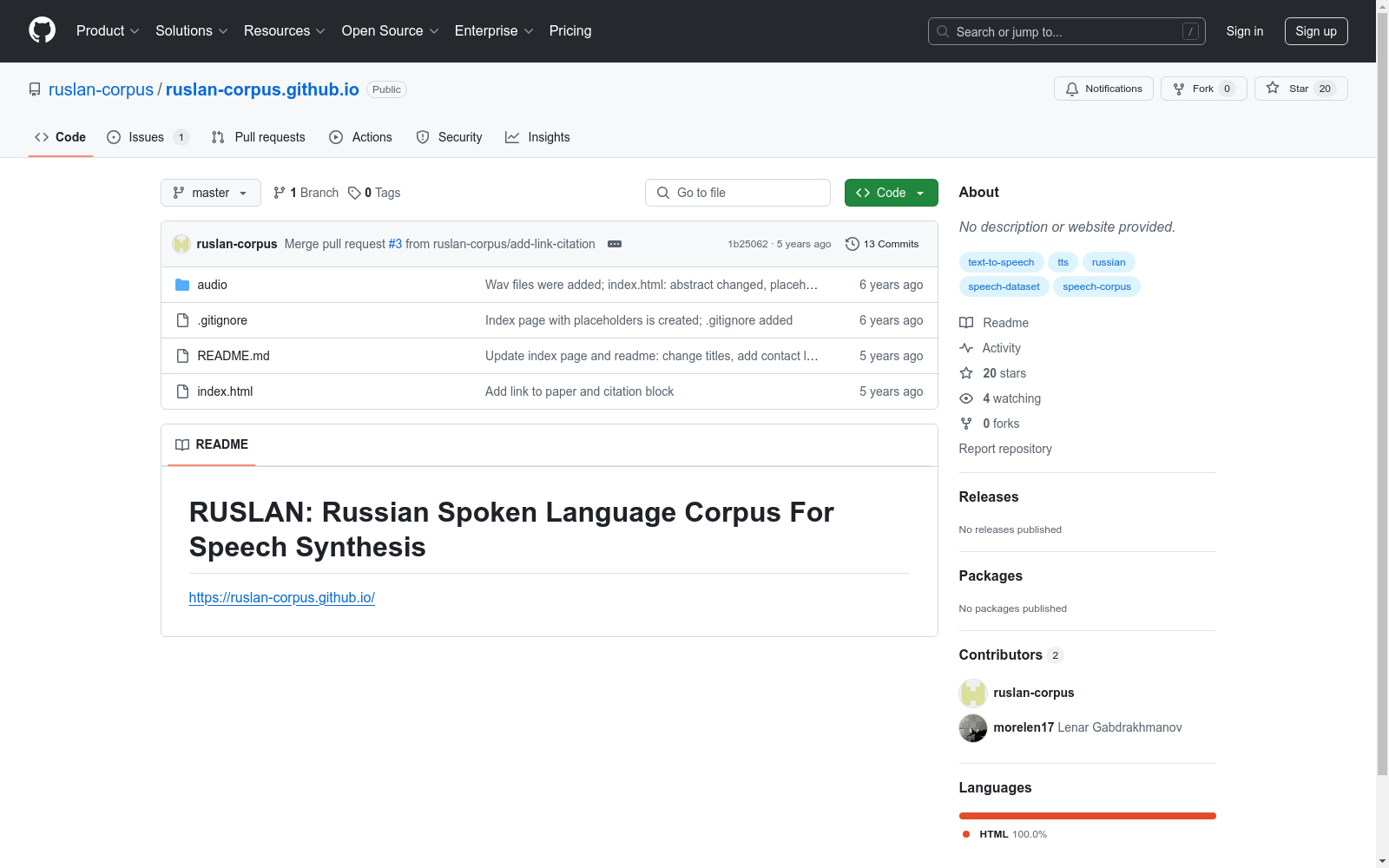Image resolution: width=1389 pixels, height=868 pixels.
Task: Click the commits history clock icon
Action: 852,244
